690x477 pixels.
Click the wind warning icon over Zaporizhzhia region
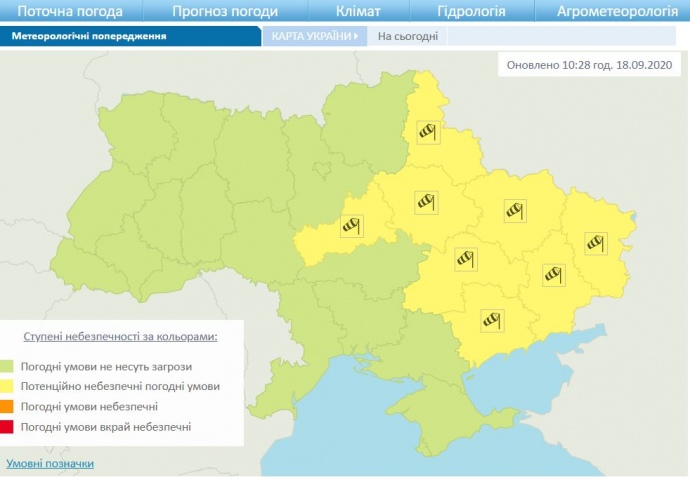point(492,319)
